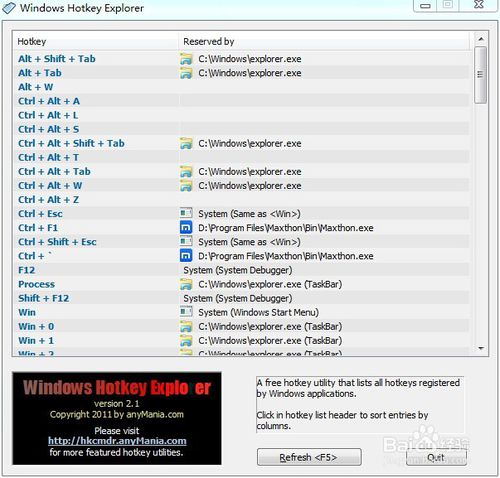Click System icon in Ctrl + Shift + Esc row
Image resolution: width=500 pixels, height=478 pixels.
click(x=186, y=242)
